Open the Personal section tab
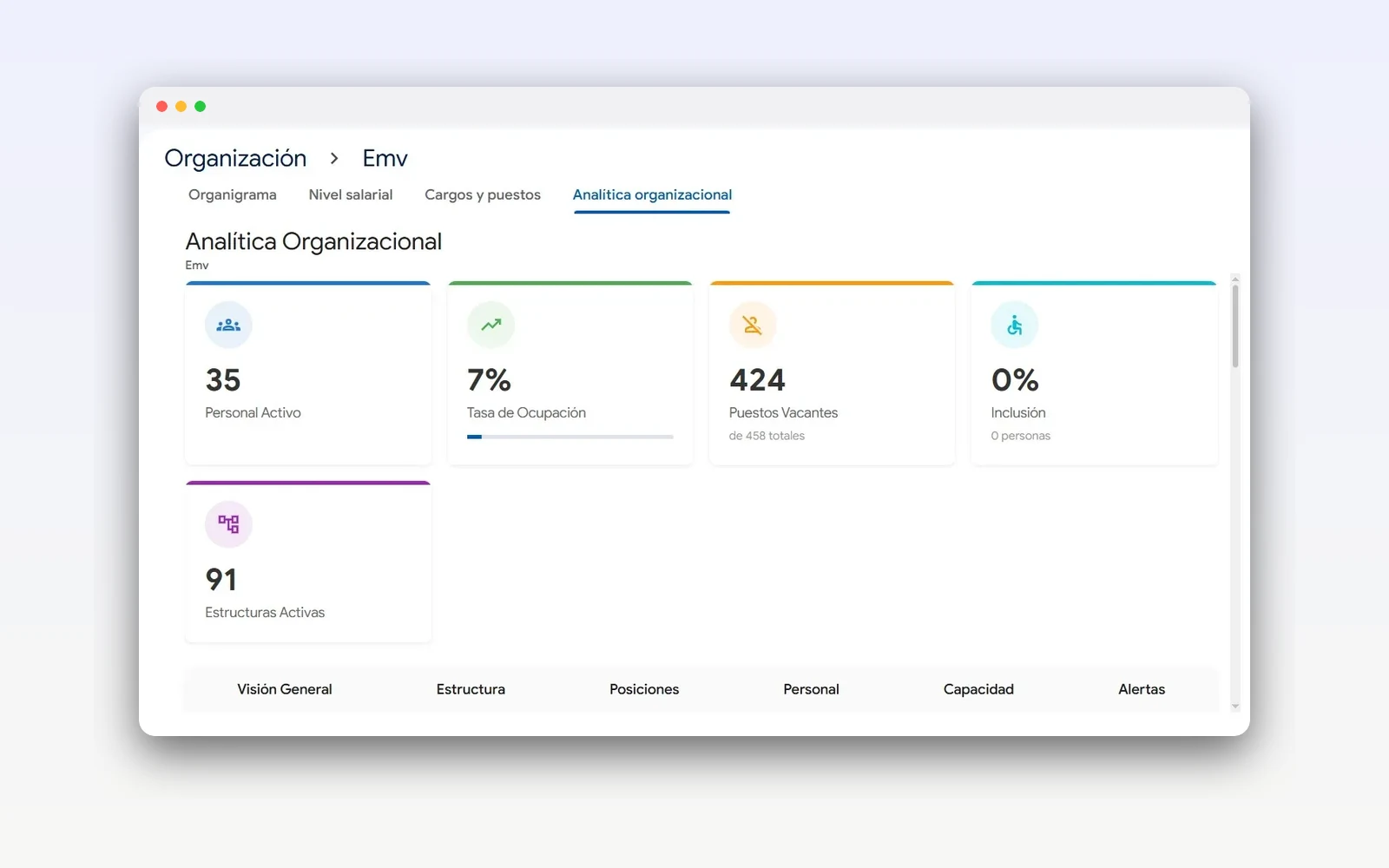Screen dimensions: 1389x868 (x=811, y=689)
